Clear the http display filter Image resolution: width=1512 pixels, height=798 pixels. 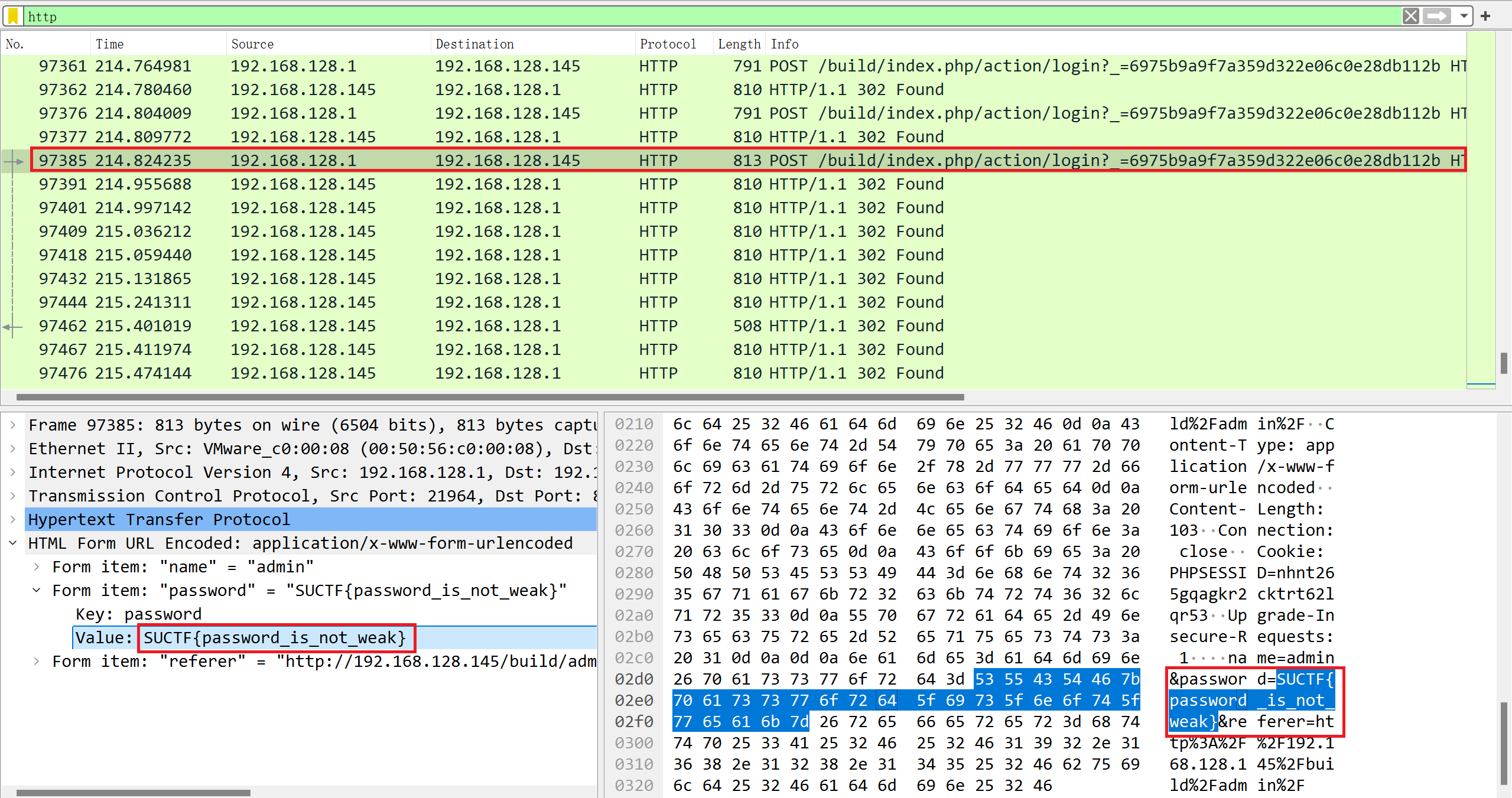[1410, 16]
